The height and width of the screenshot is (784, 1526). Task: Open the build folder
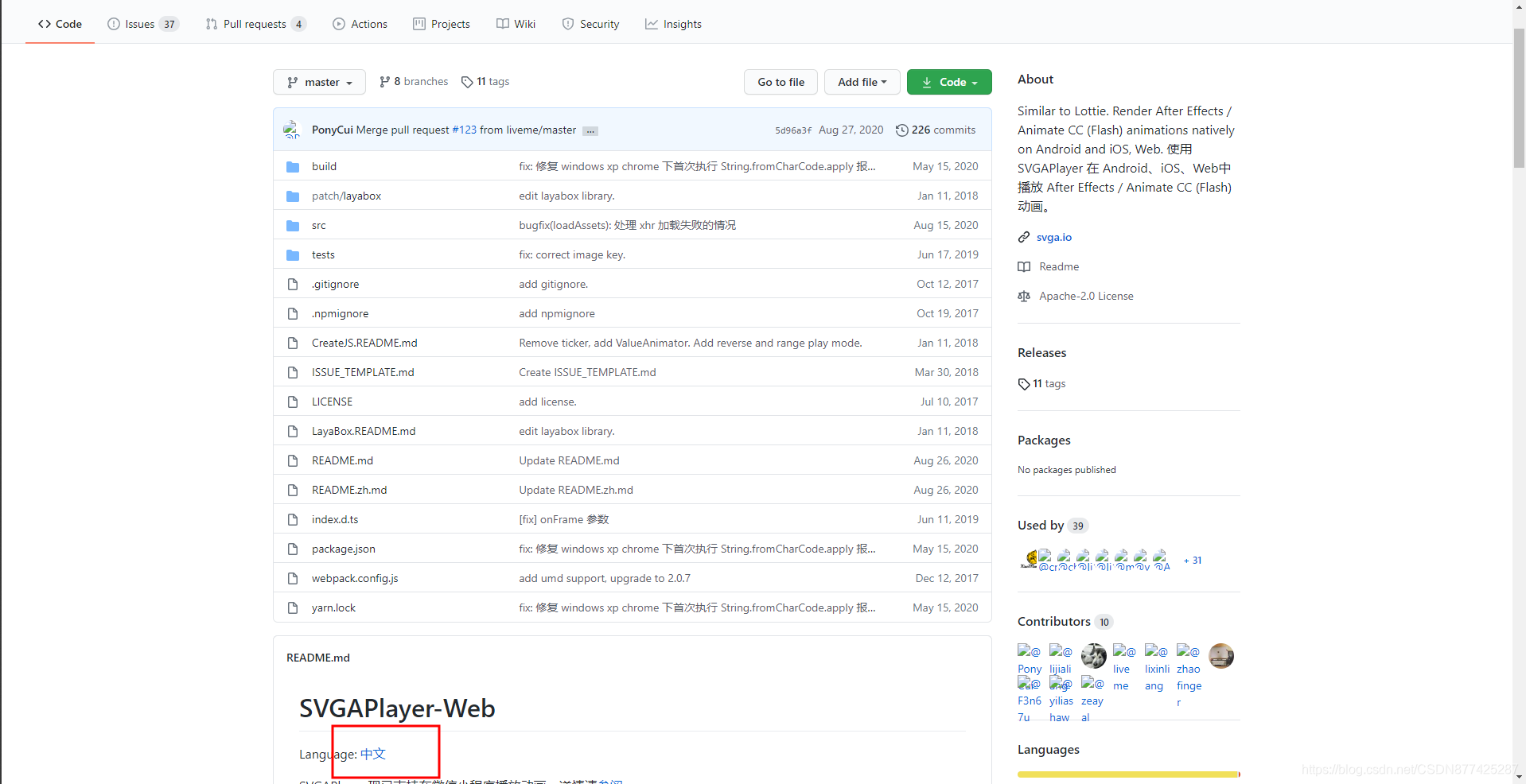(x=324, y=166)
